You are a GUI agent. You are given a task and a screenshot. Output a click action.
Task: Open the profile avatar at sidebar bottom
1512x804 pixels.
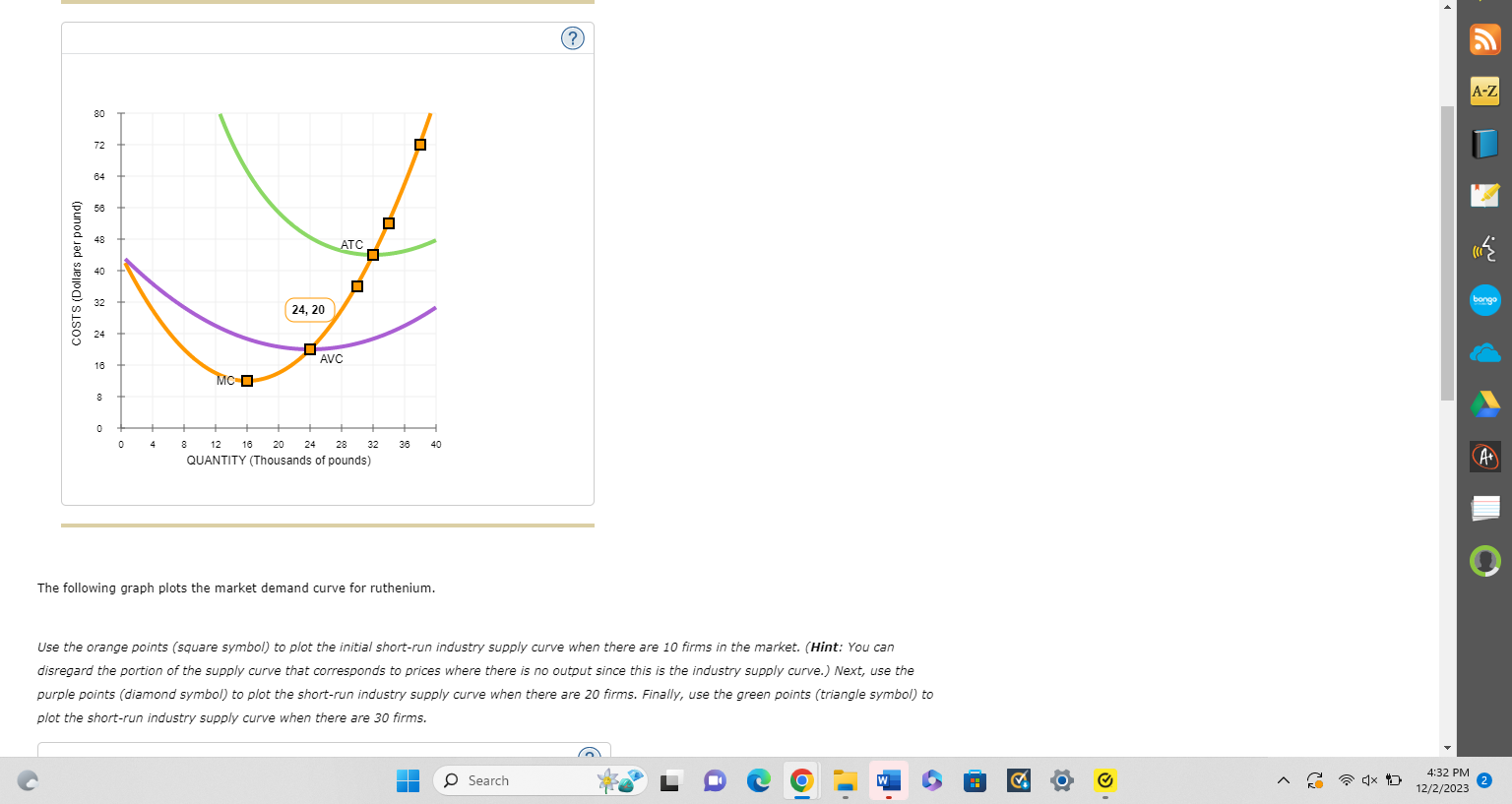[1485, 561]
